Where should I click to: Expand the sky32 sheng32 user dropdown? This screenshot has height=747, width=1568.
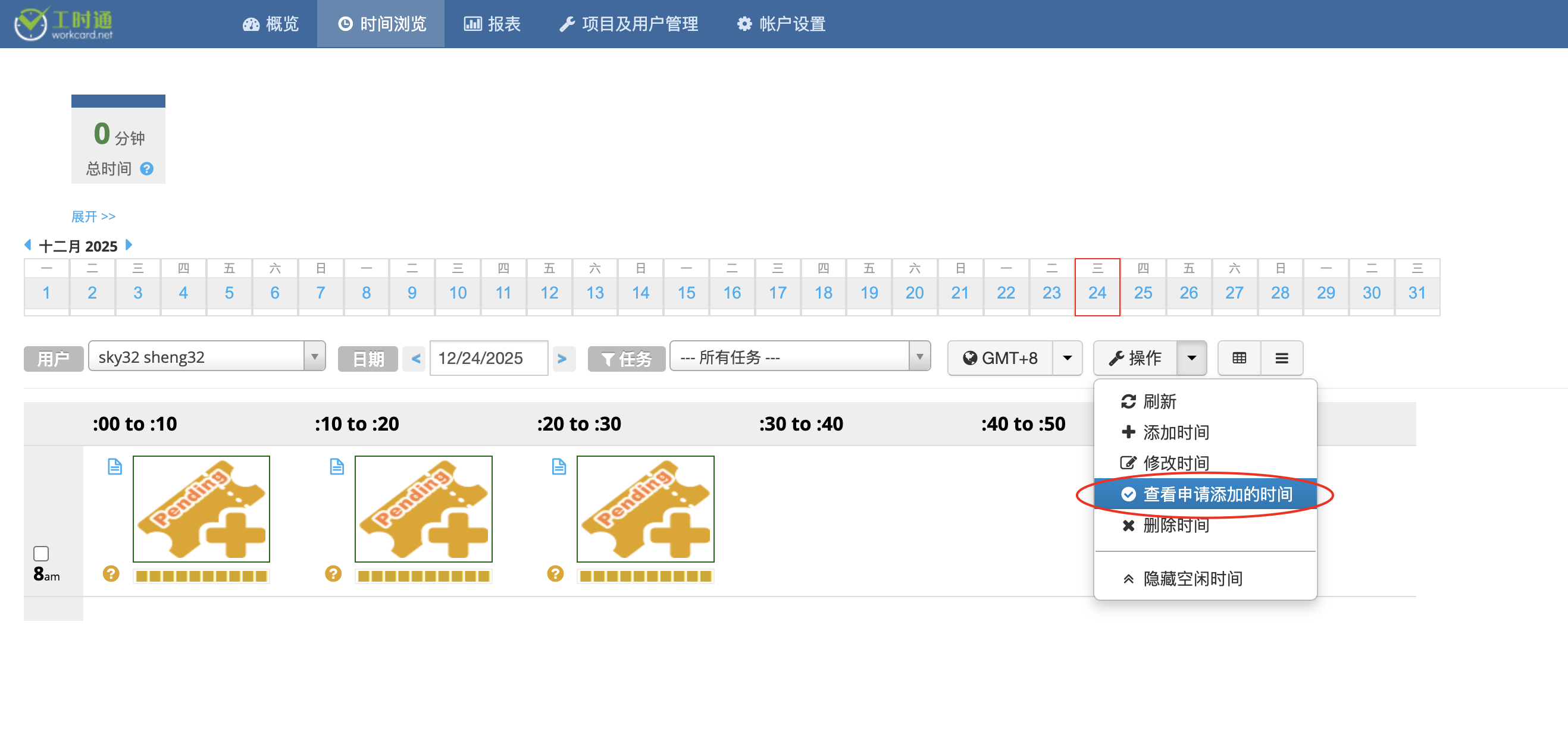[x=314, y=357]
